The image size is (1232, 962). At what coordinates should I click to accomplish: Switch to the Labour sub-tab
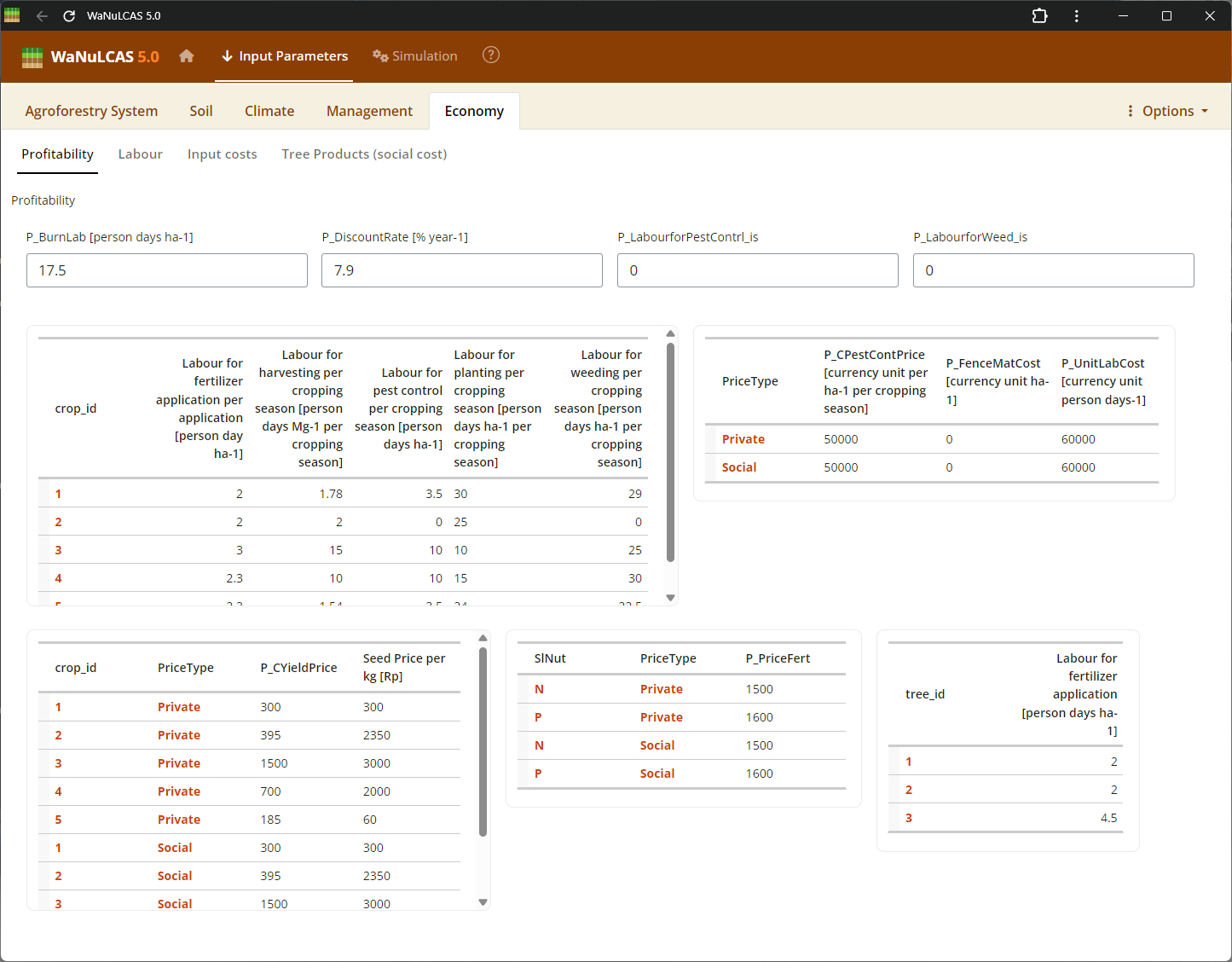click(140, 154)
